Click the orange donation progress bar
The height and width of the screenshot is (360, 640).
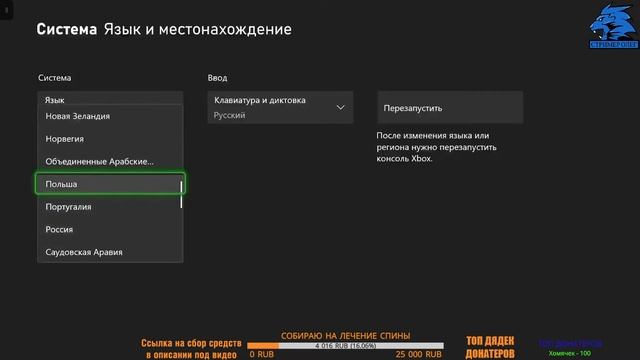point(345,346)
